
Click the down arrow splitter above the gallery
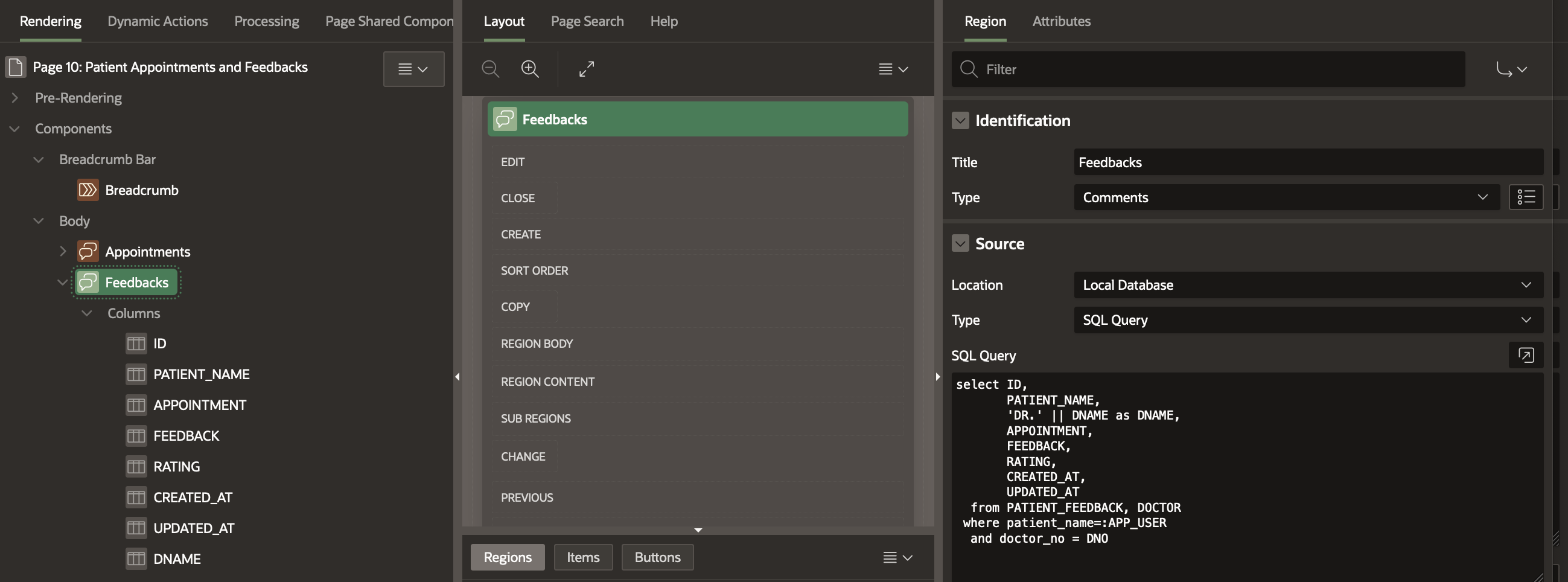click(698, 530)
